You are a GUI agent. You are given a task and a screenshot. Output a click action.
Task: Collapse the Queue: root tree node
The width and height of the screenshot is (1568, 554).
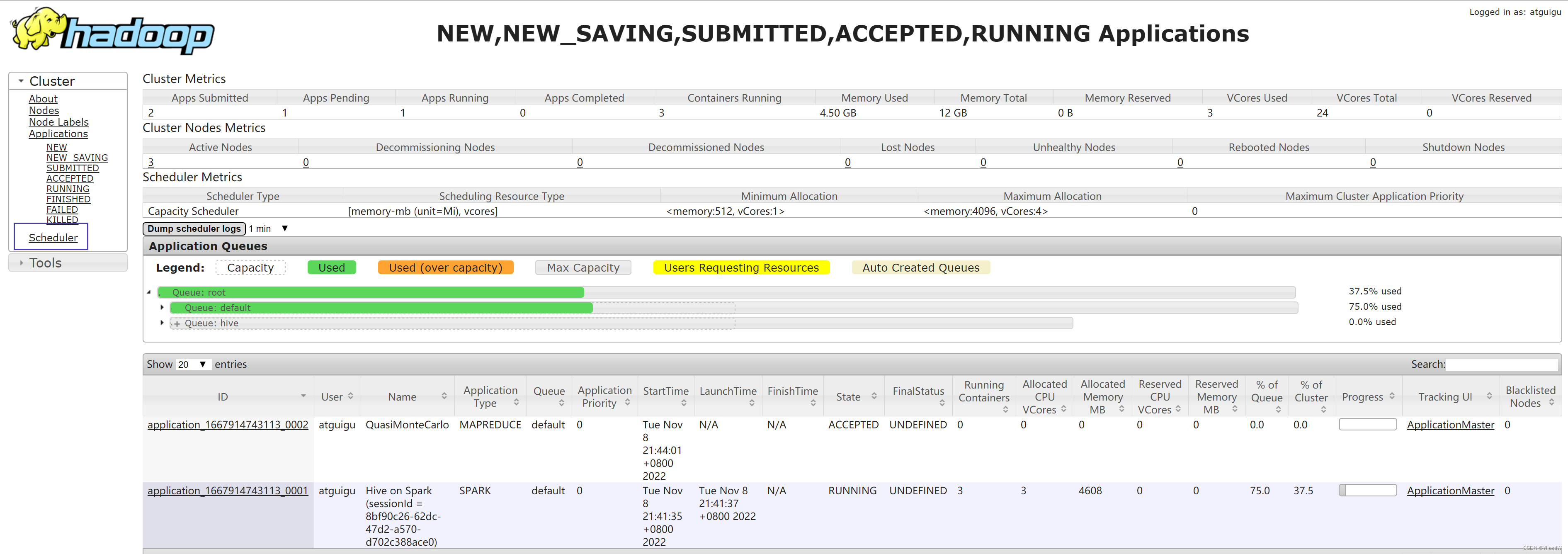click(148, 292)
